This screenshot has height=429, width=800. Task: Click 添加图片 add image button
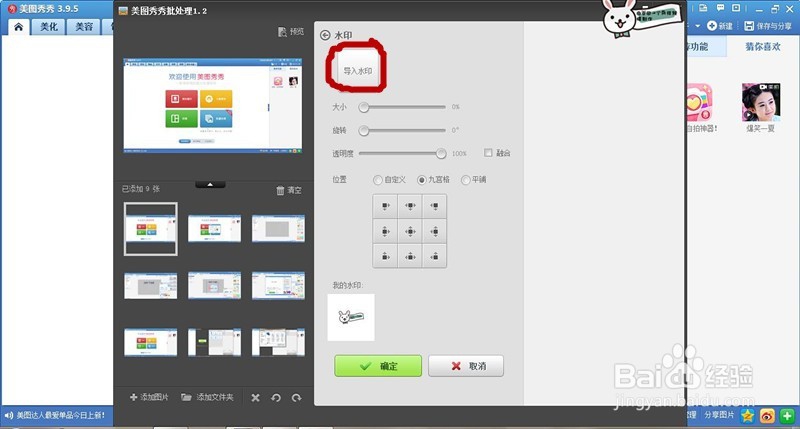[149, 397]
